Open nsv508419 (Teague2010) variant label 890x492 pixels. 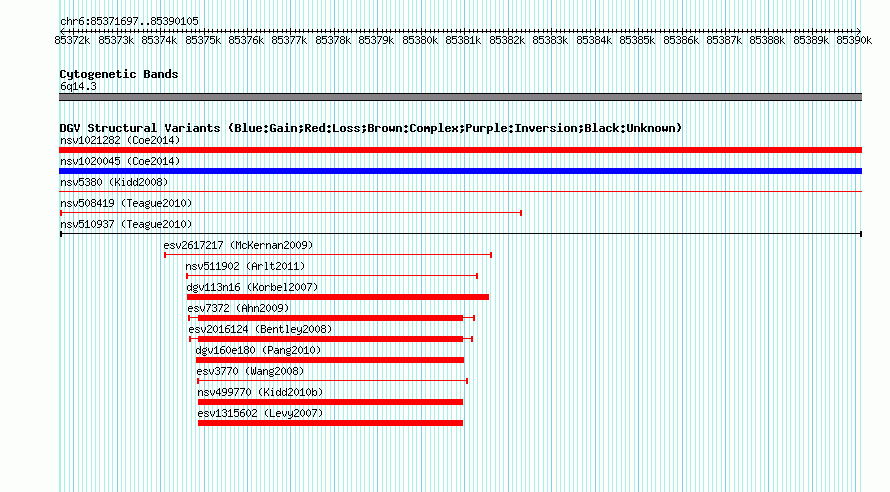click(126, 203)
